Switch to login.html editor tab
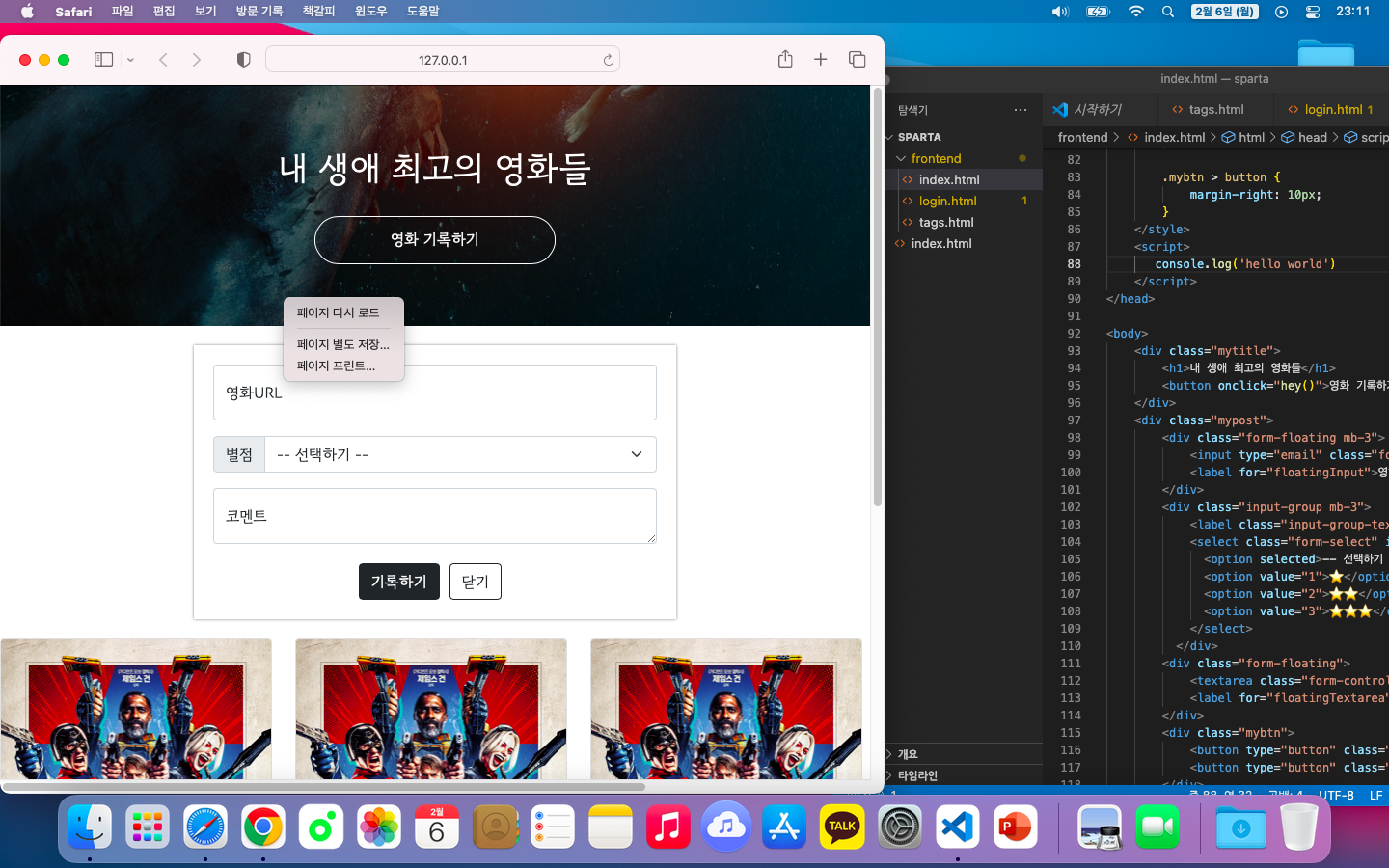Viewport: 1389px width, 868px height. tap(1333, 110)
